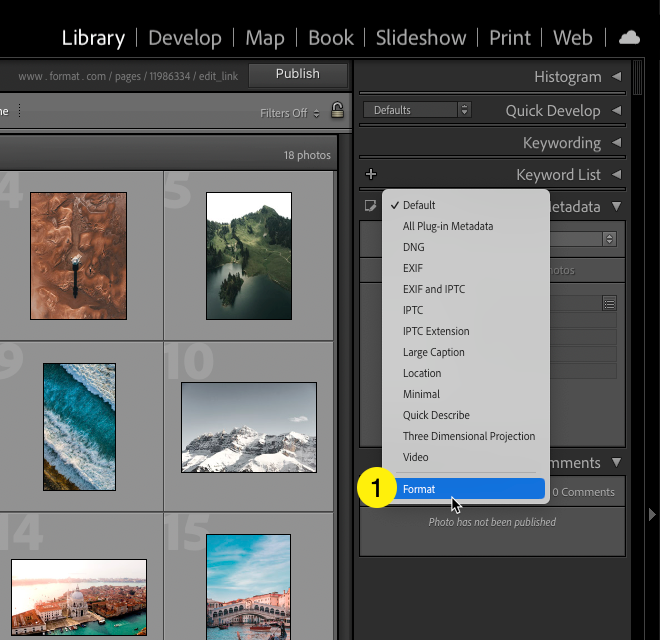This screenshot has width=660, height=640.
Task: Select the snowy mountain range thumbnail
Action: pyautogui.click(x=249, y=427)
